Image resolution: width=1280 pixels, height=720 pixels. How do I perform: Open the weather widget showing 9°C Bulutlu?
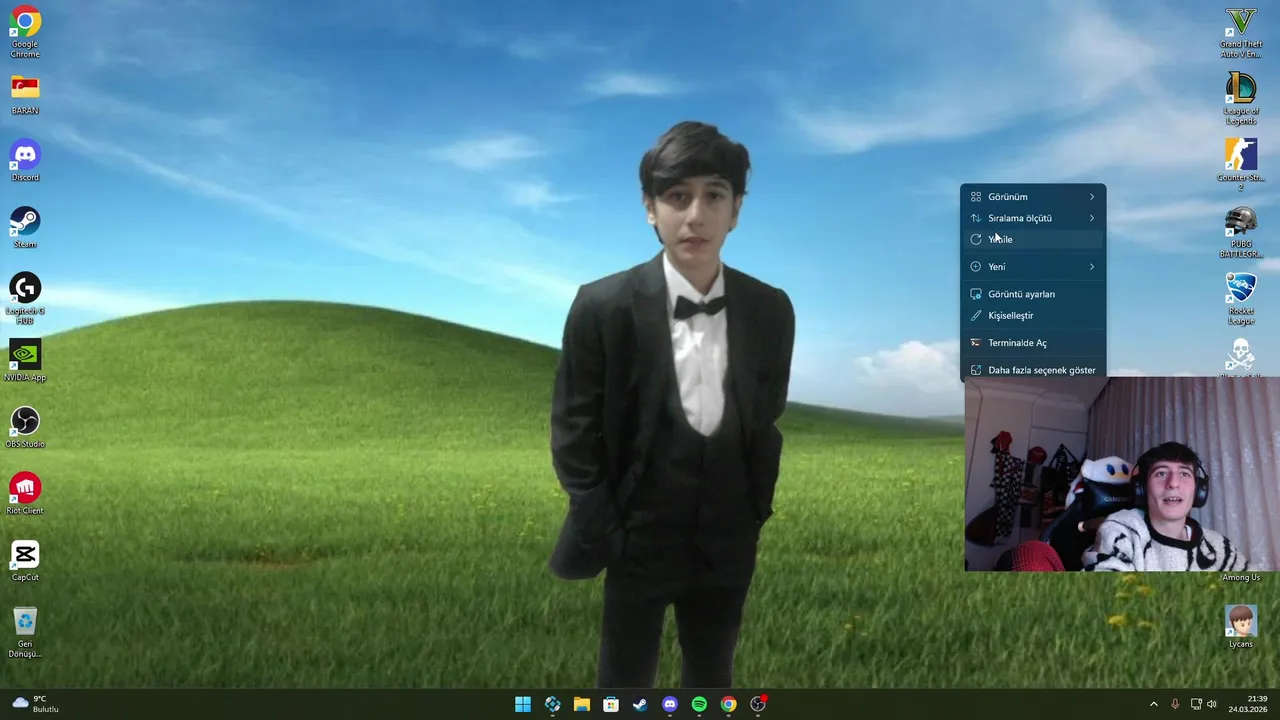tap(36, 704)
